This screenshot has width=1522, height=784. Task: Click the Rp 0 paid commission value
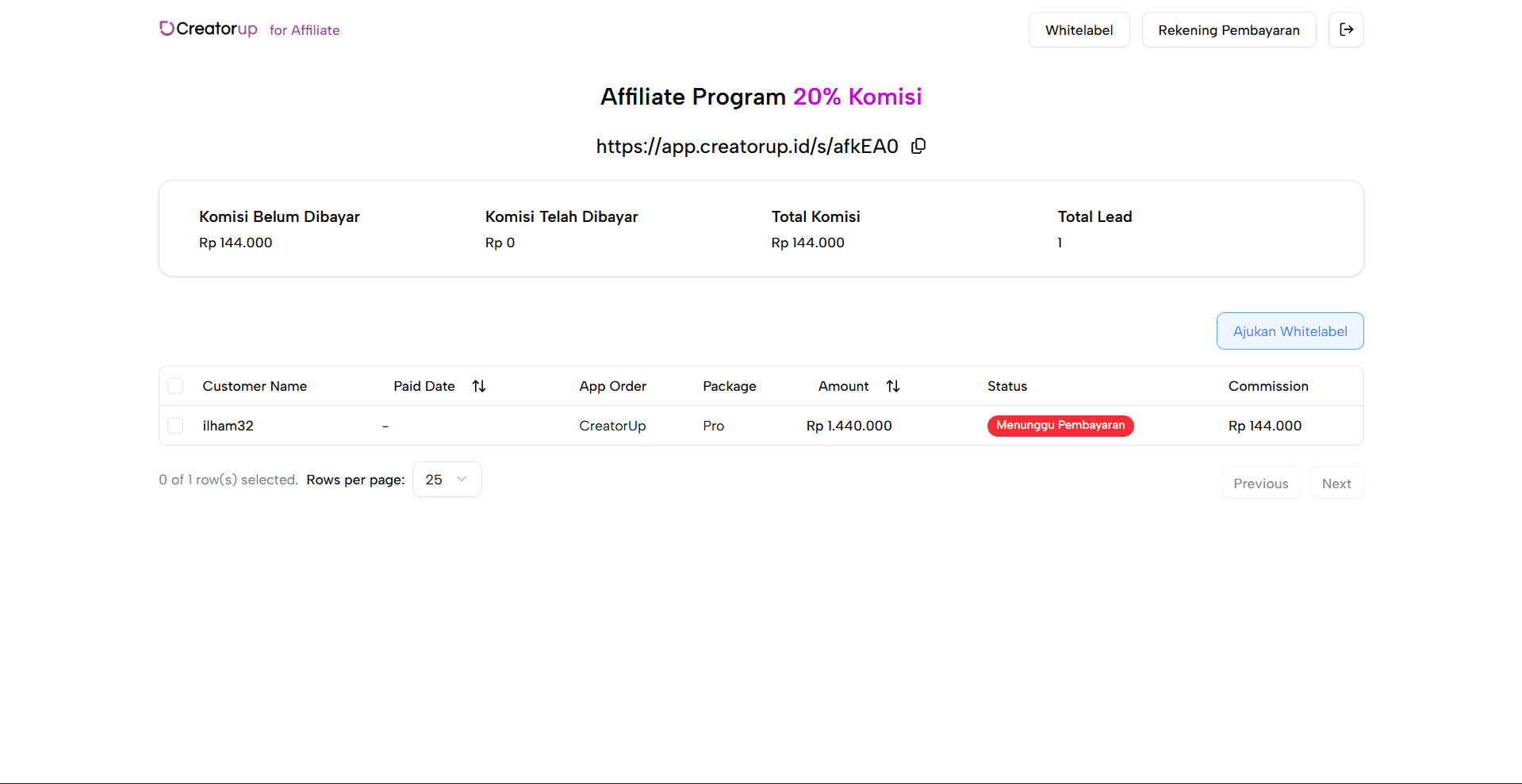coord(500,243)
